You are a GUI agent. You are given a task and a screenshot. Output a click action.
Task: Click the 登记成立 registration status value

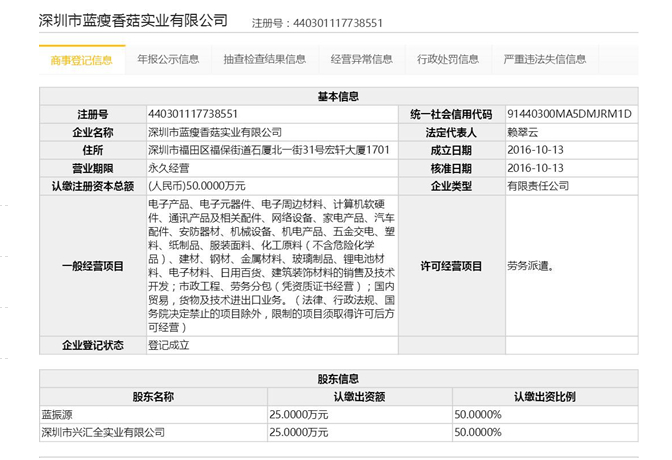coord(168,345)
